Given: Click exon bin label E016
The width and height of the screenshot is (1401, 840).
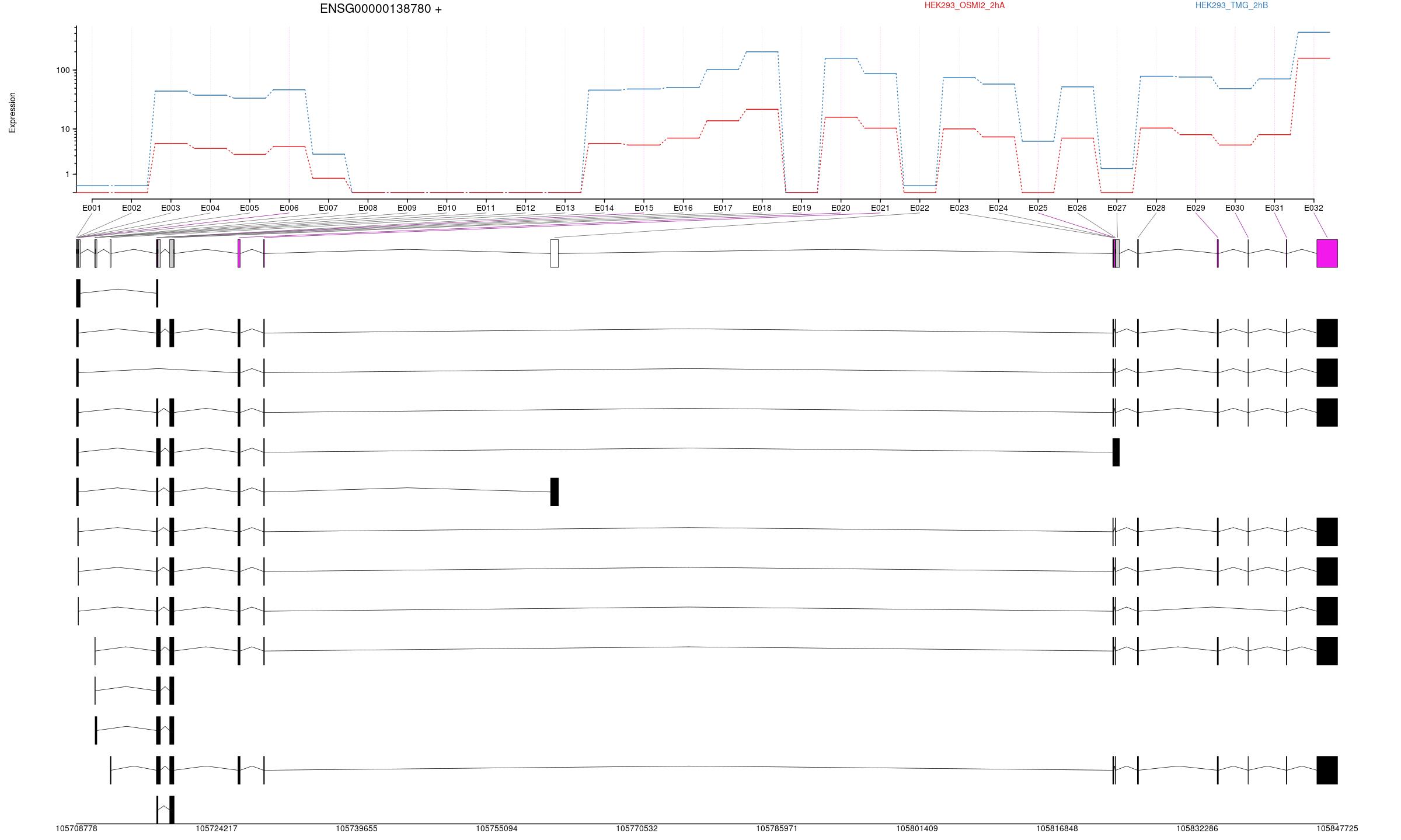Looking at the screenshot, I should pos(683,208).
